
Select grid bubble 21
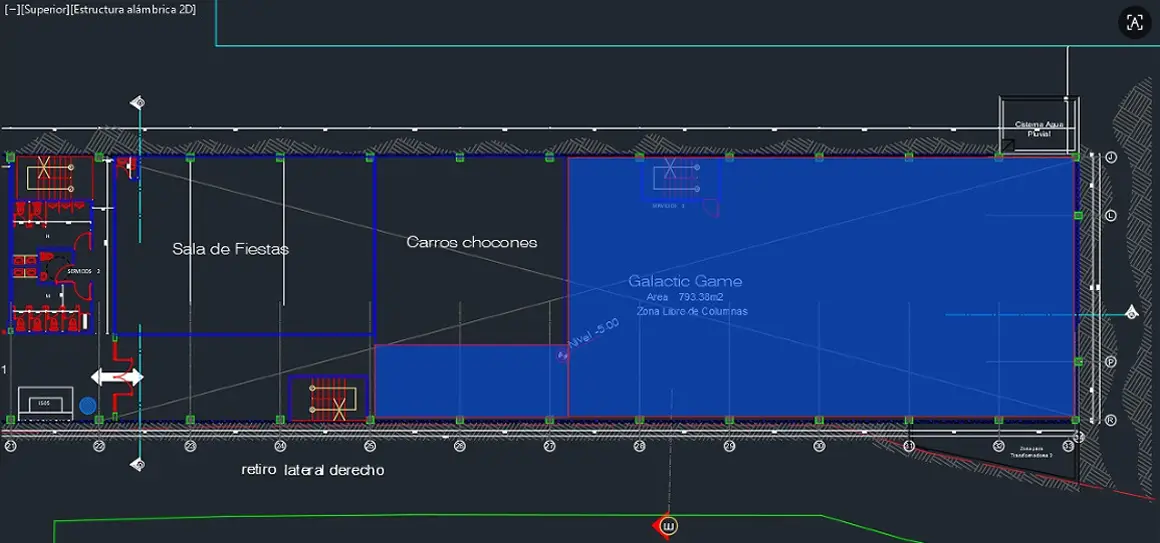10,446
